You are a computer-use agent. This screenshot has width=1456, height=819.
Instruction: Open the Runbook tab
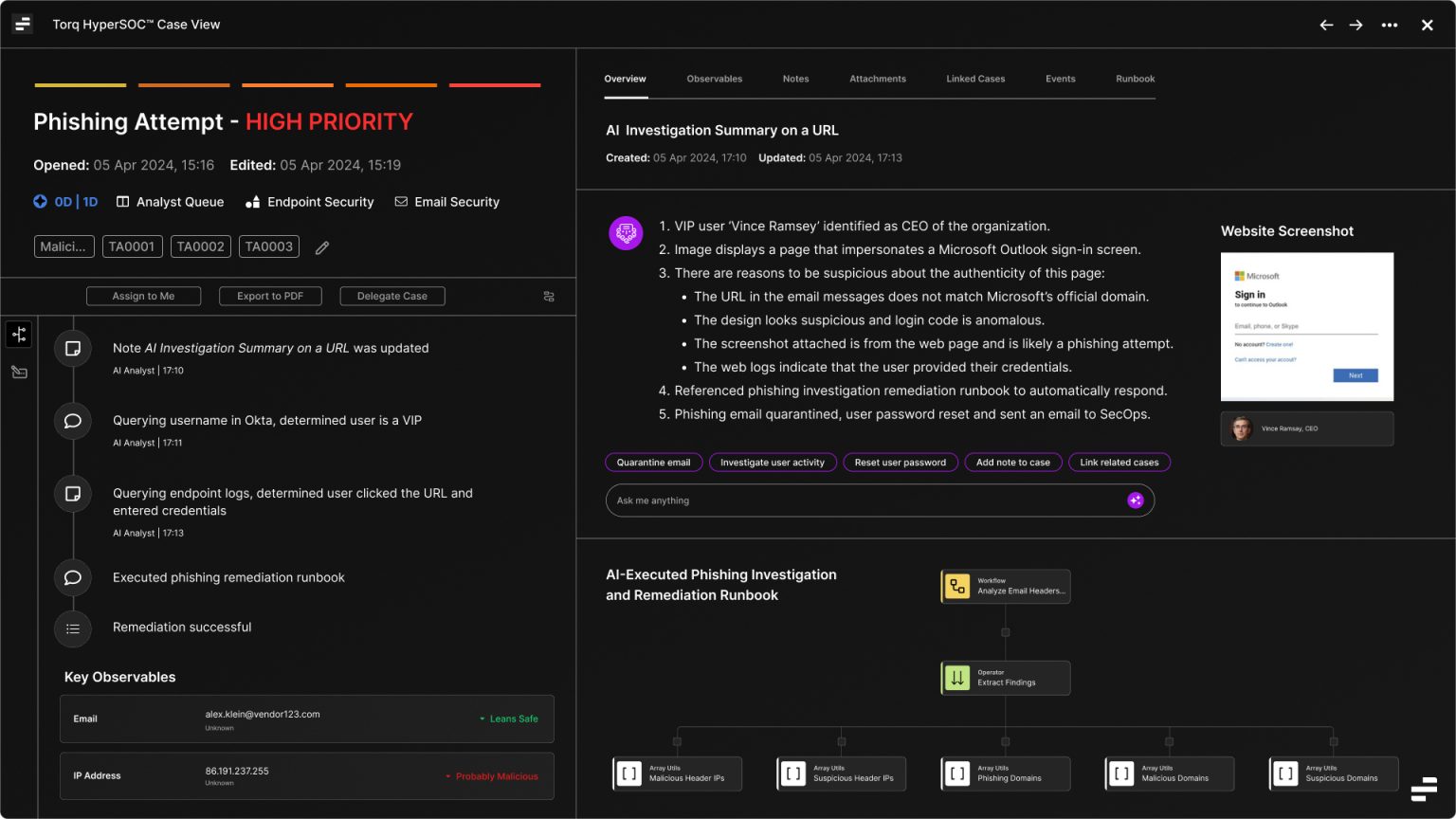(x=1135, y=79)
